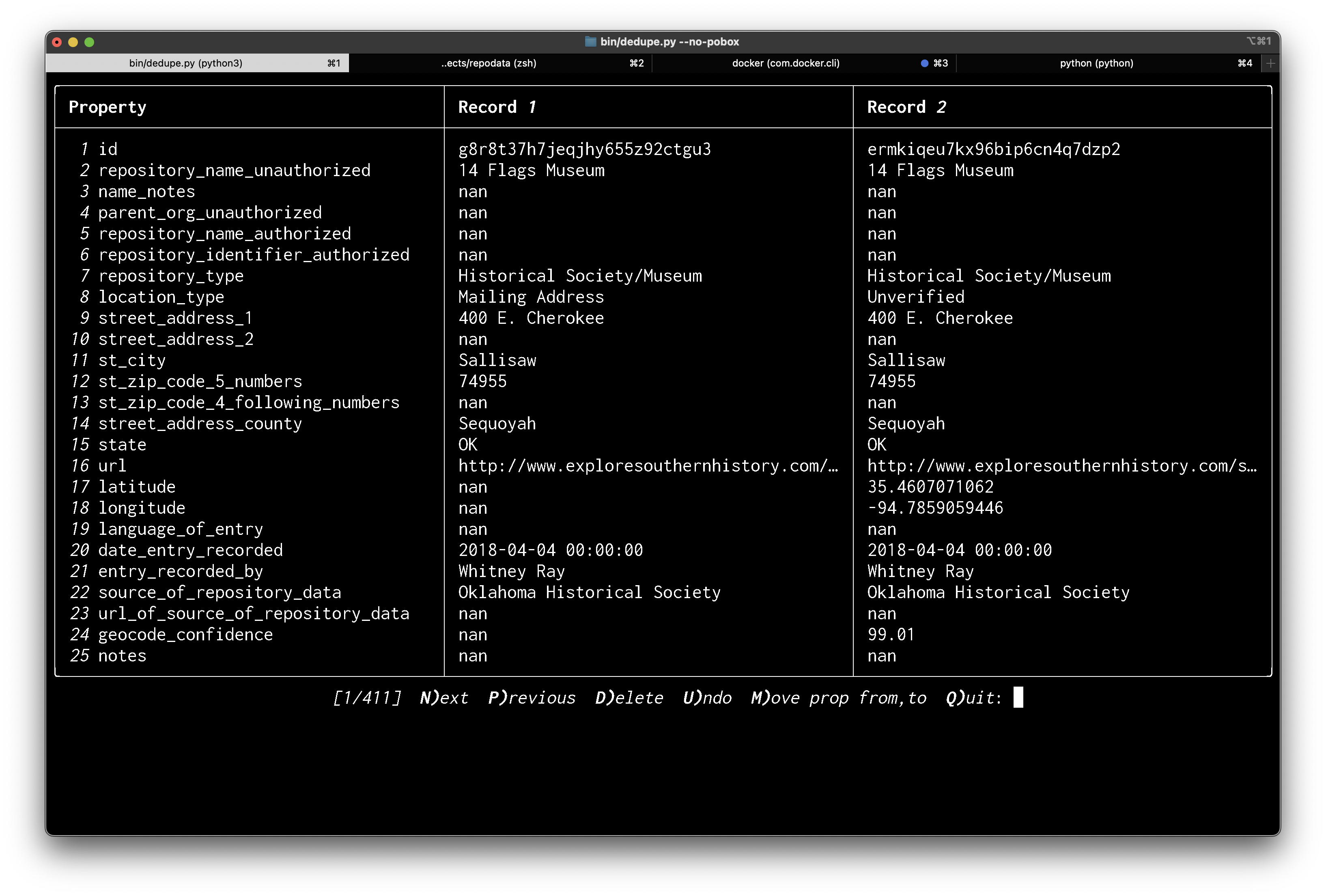Screen dimensions: 1326x896
Task: Click the Property column header
Action: [107, 107]
